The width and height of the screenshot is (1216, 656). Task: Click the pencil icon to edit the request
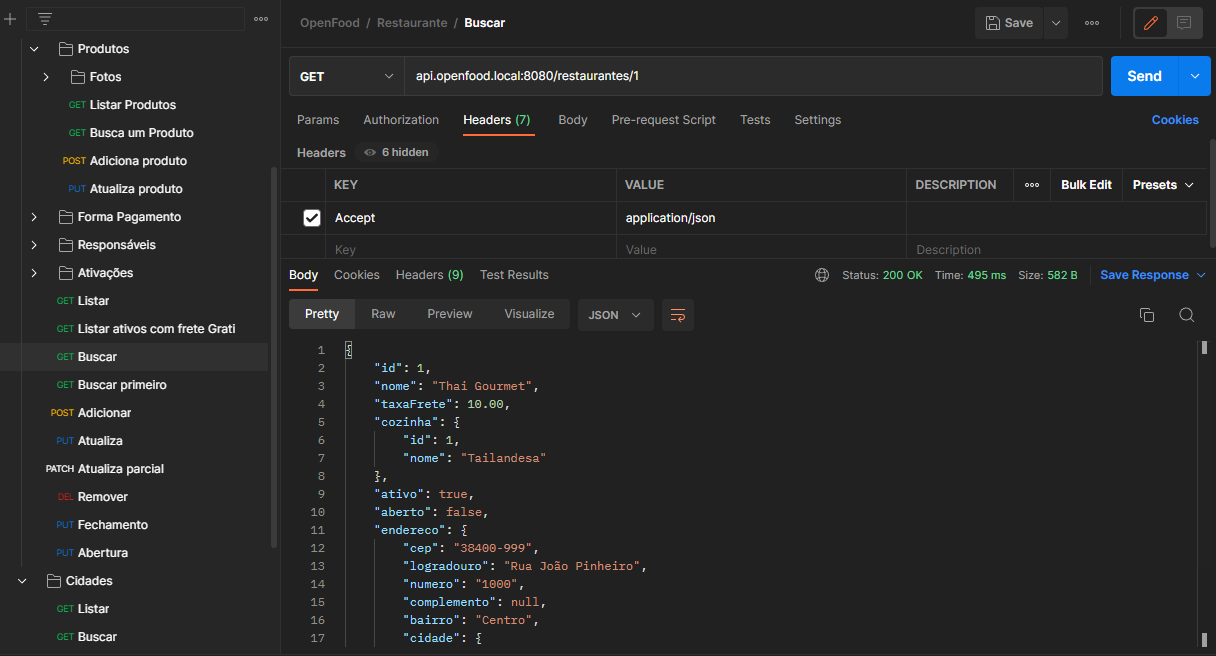(x=1150, y=22)
